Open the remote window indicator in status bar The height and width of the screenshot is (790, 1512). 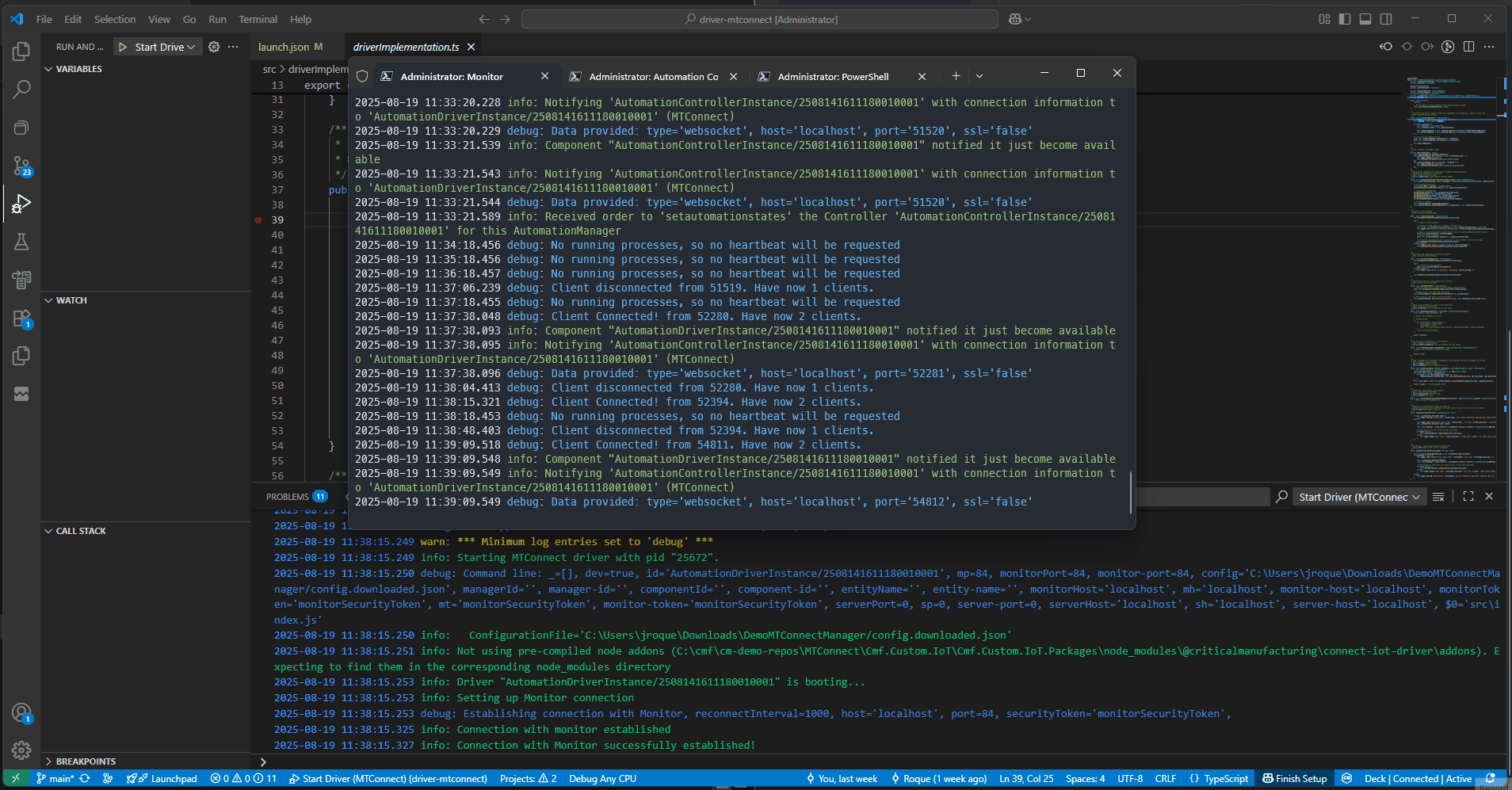[15, 779]
